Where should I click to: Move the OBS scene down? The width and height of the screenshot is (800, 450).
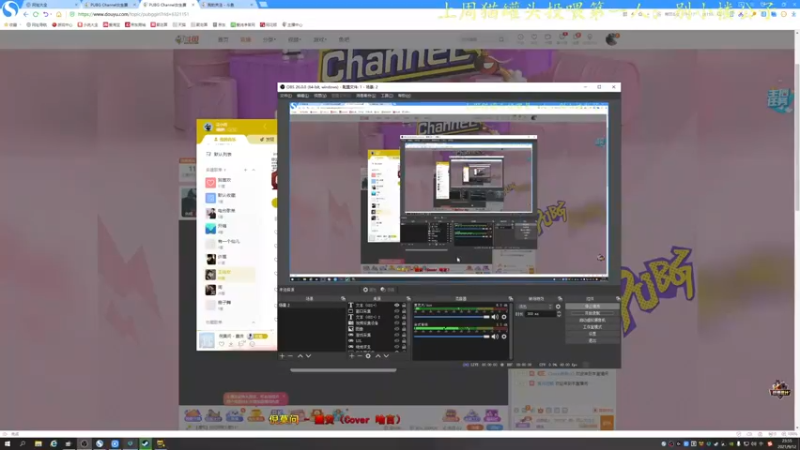click(x=309, y=356)
